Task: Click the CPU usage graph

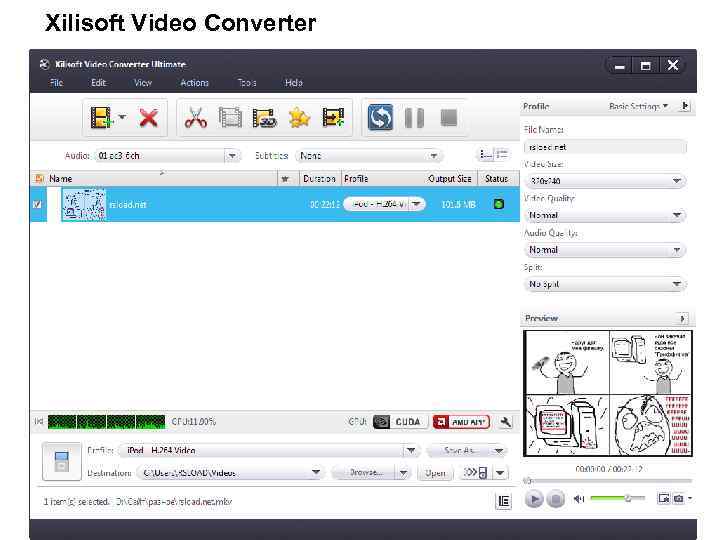Action: coord(106,422)
